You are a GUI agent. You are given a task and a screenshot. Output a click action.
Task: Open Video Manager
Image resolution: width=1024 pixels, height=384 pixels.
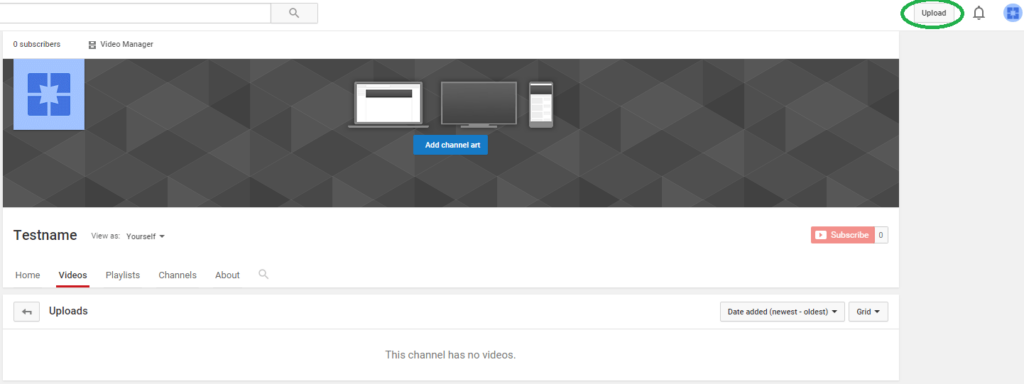121,44
